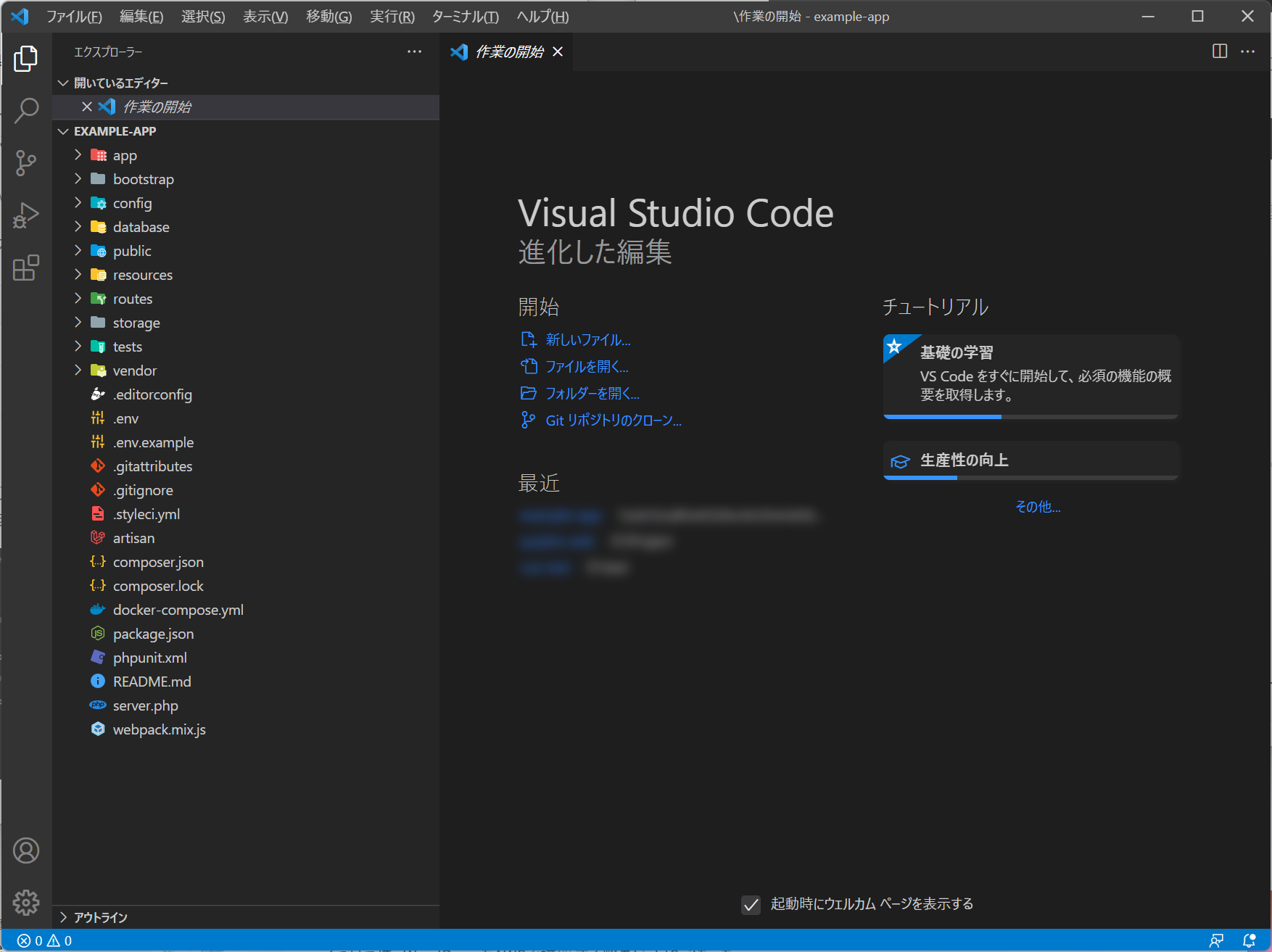Screen dimensions: 1272x952
Task: Open the 移動(G) menu
Action: coord(329,16)
